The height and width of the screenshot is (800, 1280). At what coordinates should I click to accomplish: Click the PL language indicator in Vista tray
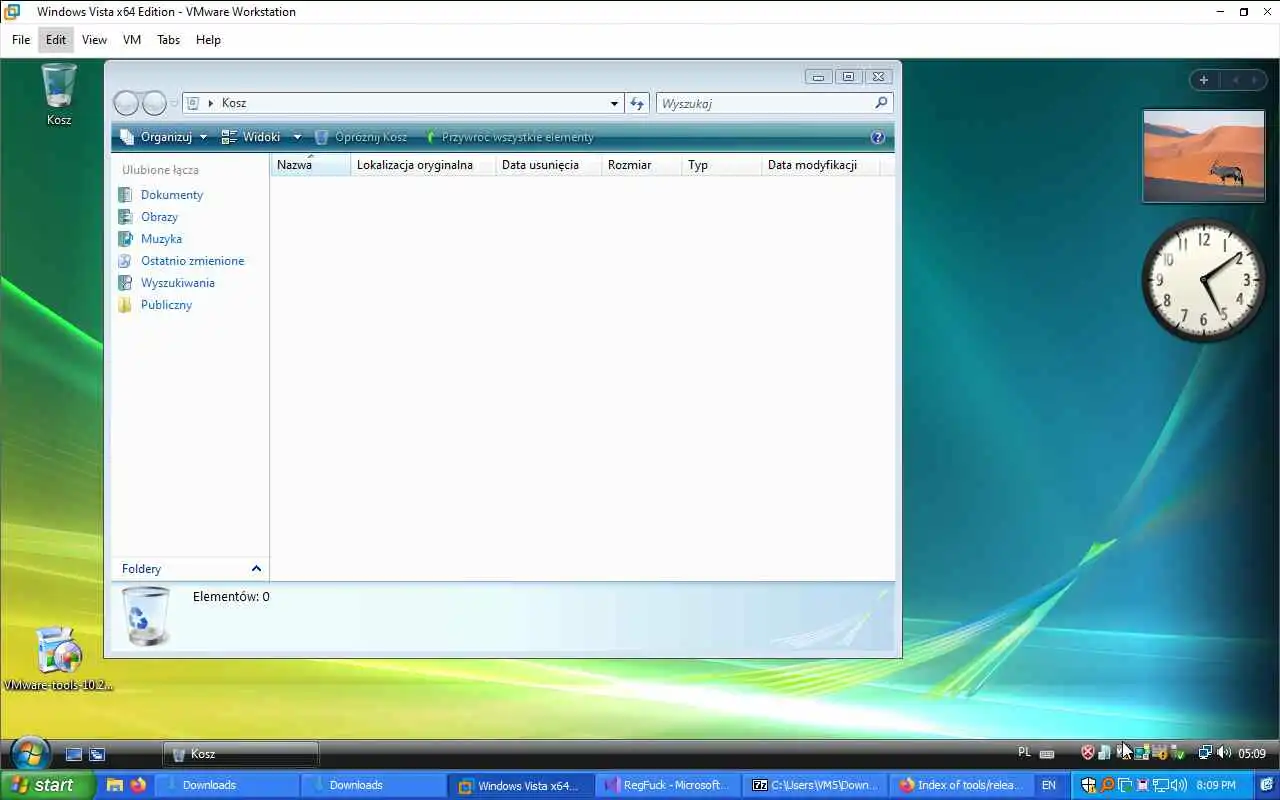[x=1024, y=753]
